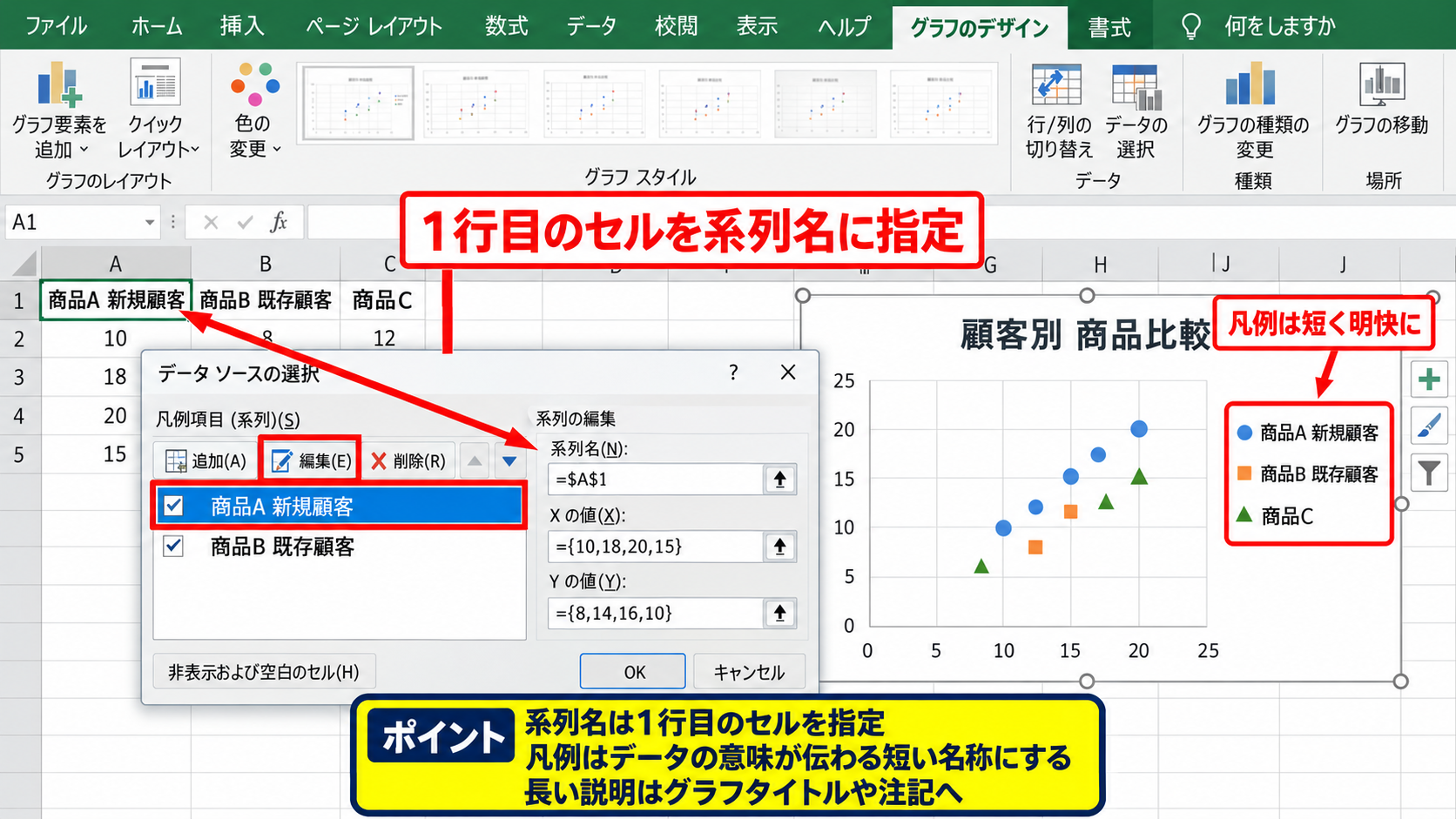Click the dialog help question mark
The width and height of the screenshot is (1456, 819).
[x=733, y=373]
